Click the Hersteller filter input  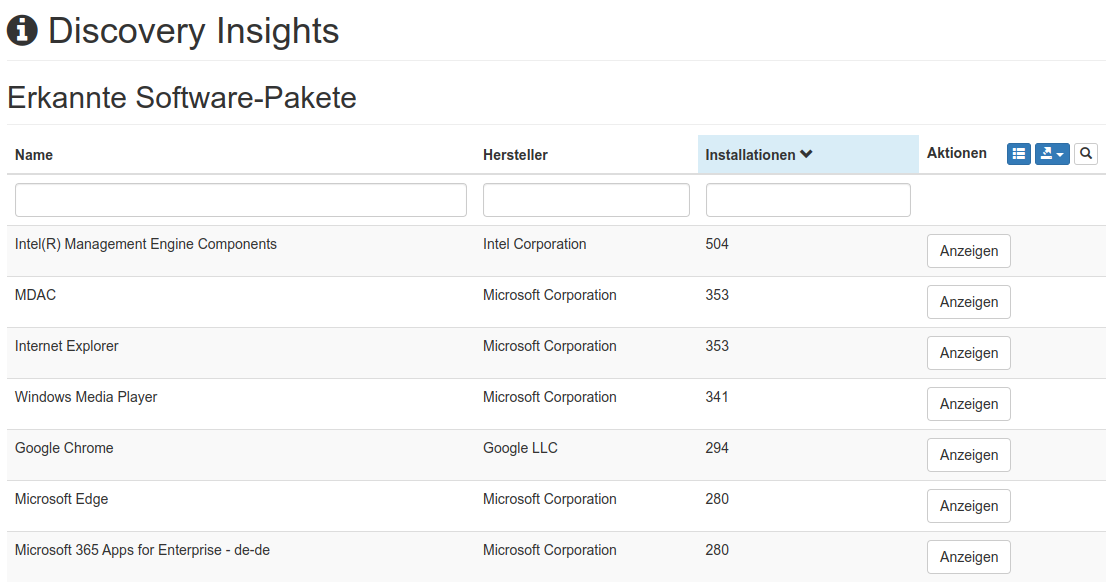coord(586,200)
